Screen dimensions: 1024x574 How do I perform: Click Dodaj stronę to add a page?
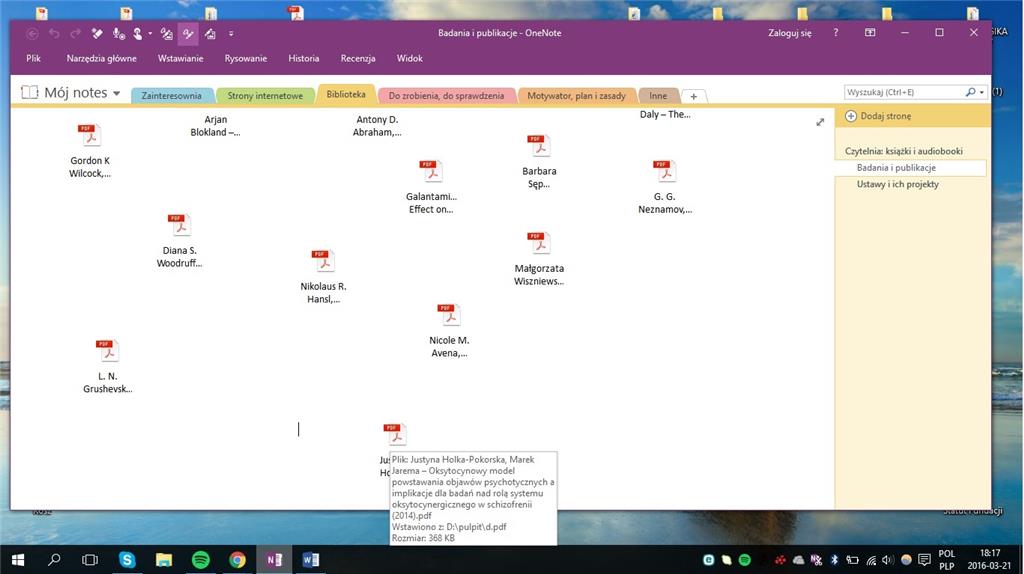point(878,116)
